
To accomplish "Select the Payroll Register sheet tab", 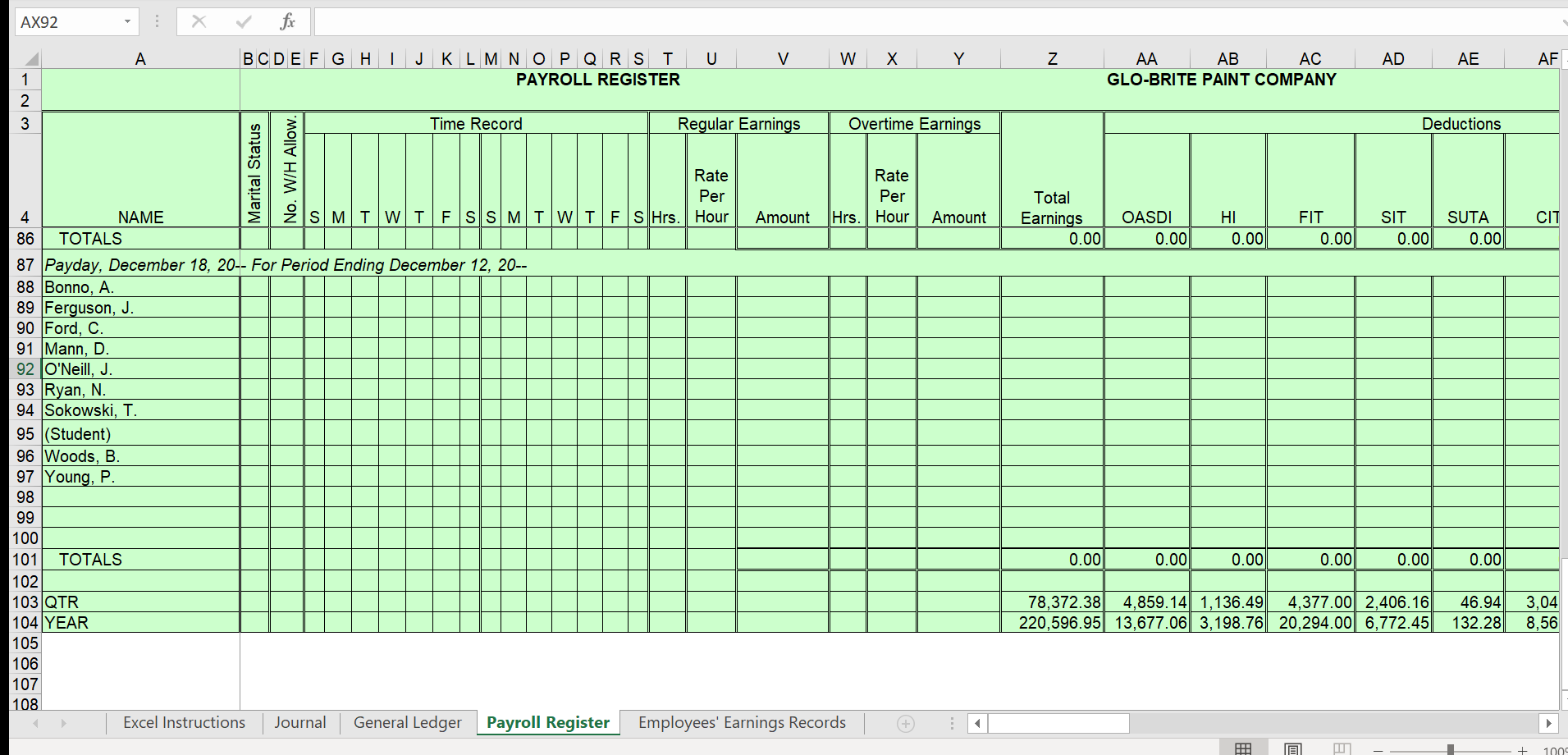I will click(x=548, y=722).
